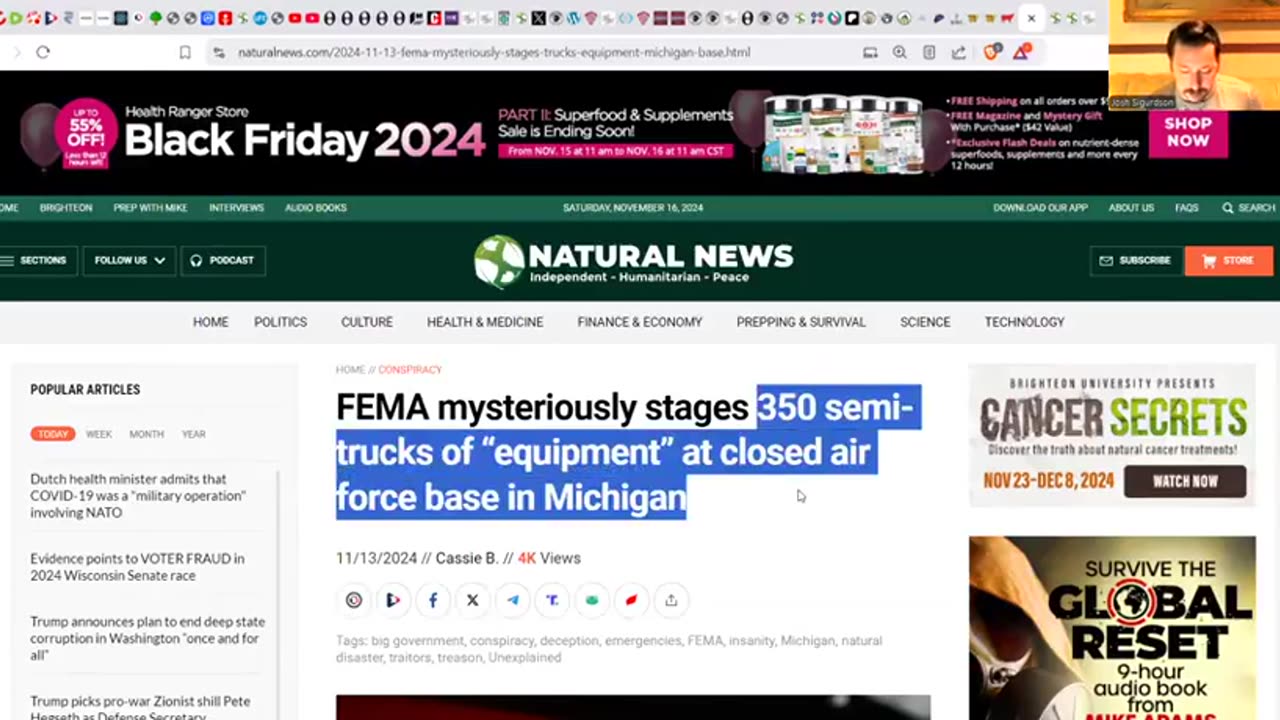Click the cast/screen icon in address bar
1280x720 pixels.
[x=870, y=52]
